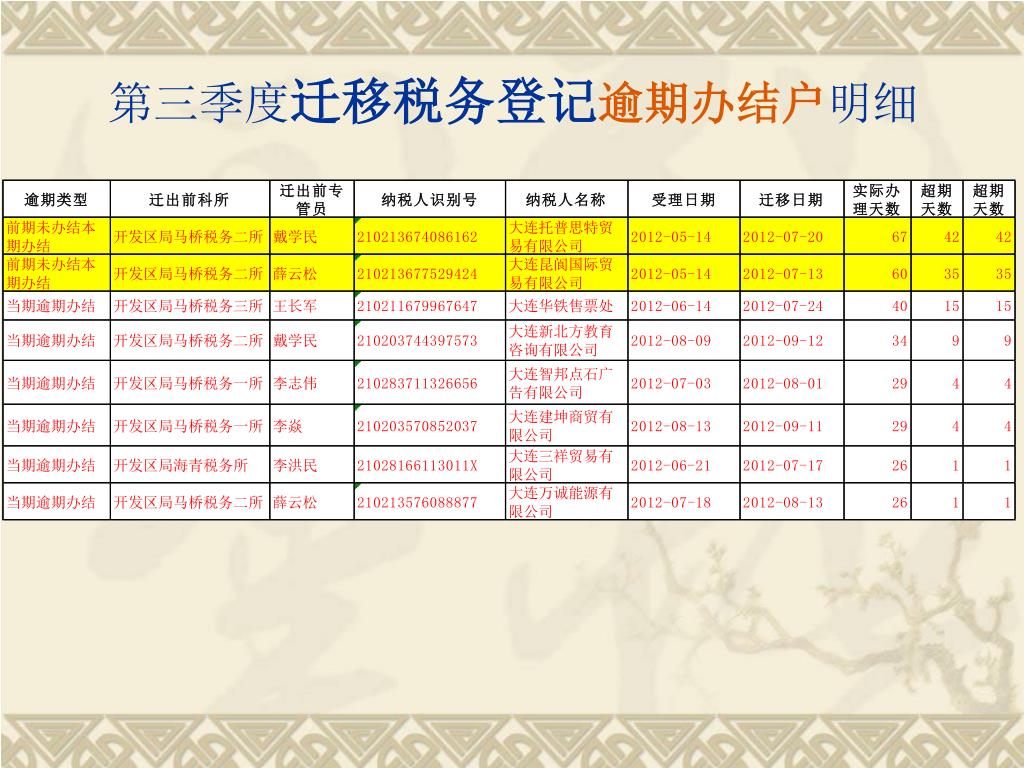Select company 大连新北方教育咨询有限公司
The height and width of the screenshot is (768, 1024).
561,340
